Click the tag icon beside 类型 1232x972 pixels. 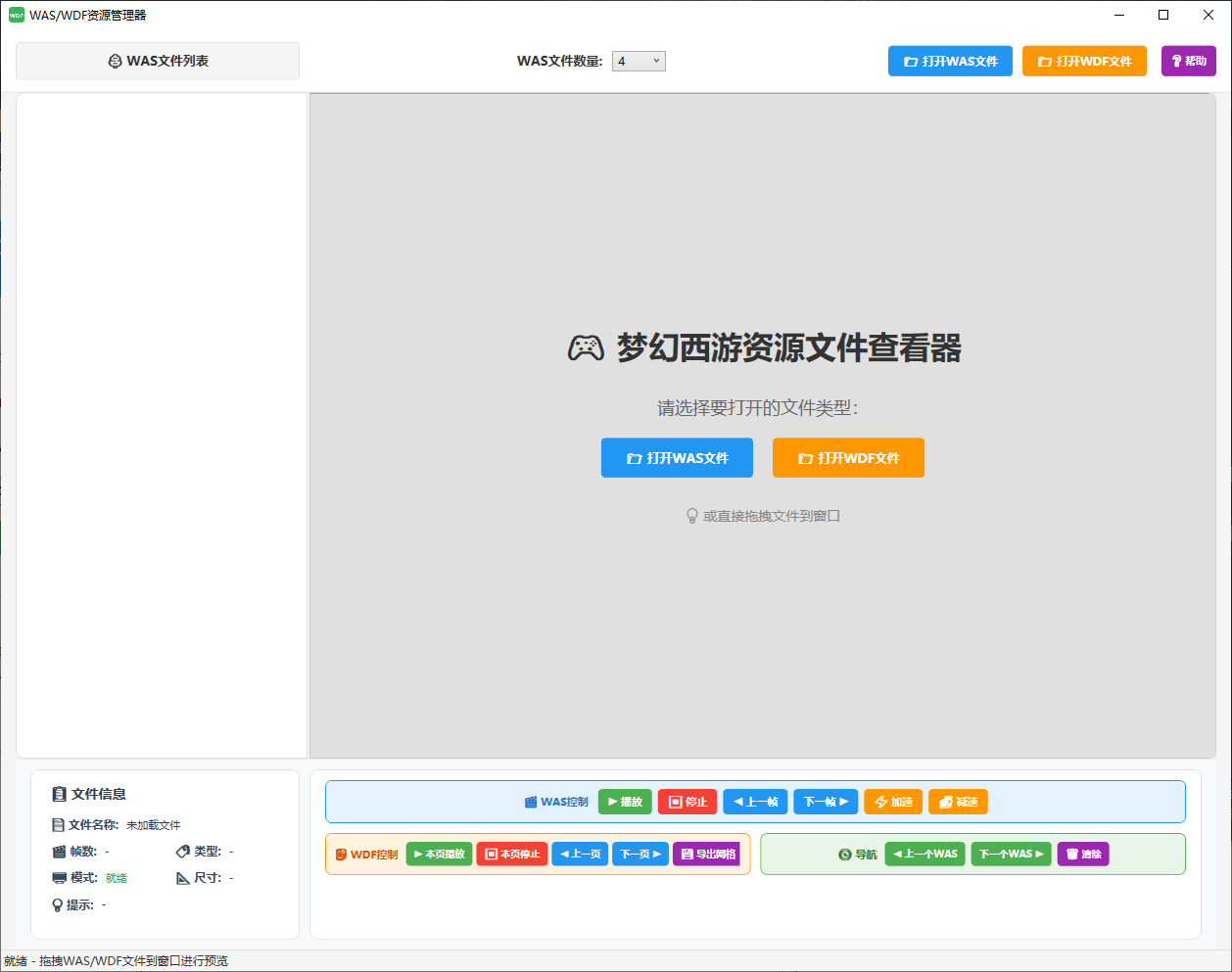[x=183, y=852]
